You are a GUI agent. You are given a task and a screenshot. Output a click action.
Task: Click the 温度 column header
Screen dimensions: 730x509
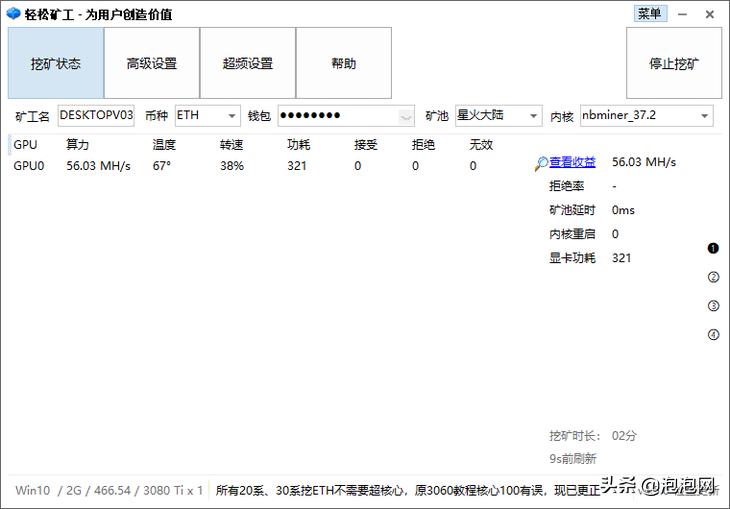(164, 145)
